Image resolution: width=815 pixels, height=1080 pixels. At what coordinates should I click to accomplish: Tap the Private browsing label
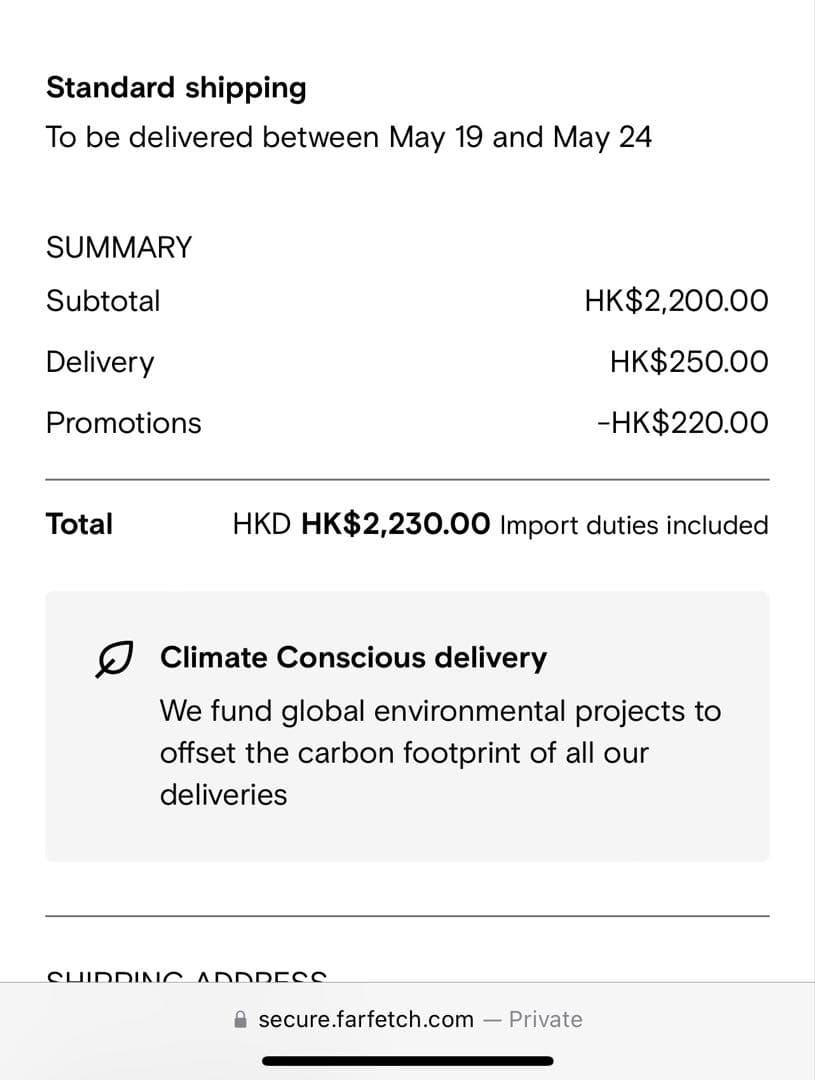click(x=546, y=1019)
